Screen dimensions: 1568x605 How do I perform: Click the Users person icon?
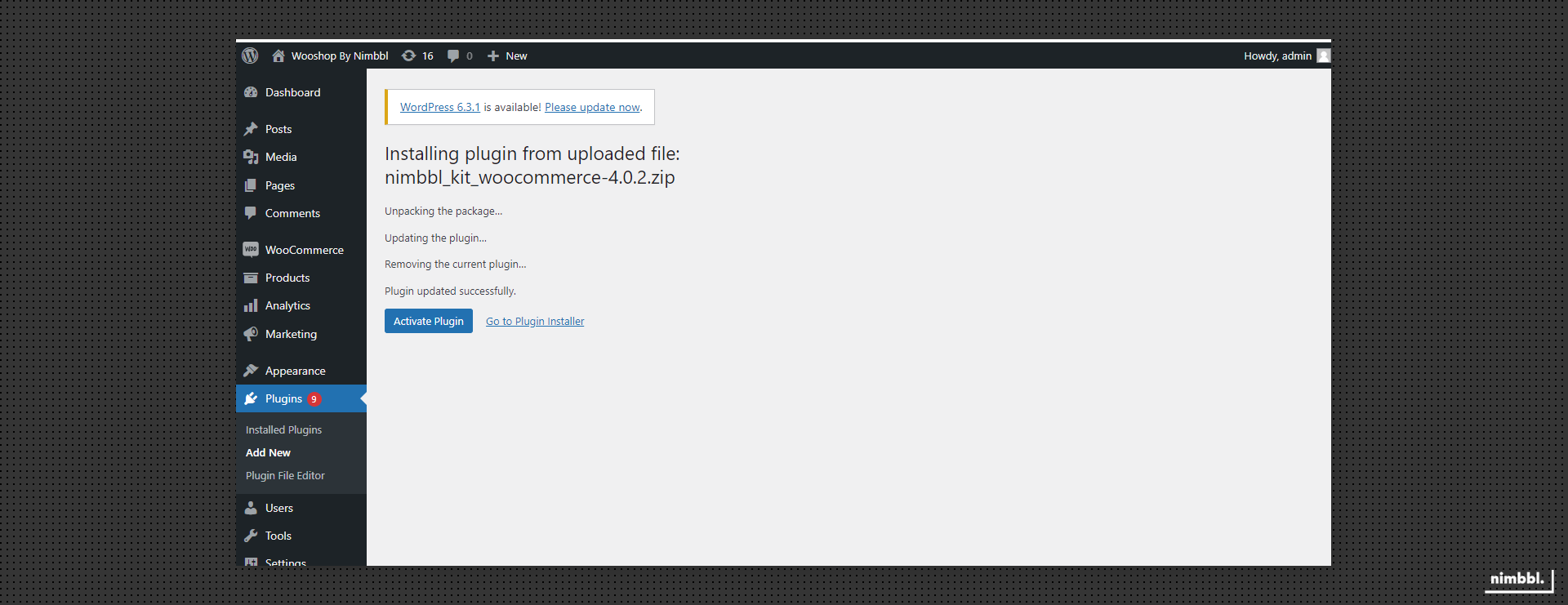[251, 508]
